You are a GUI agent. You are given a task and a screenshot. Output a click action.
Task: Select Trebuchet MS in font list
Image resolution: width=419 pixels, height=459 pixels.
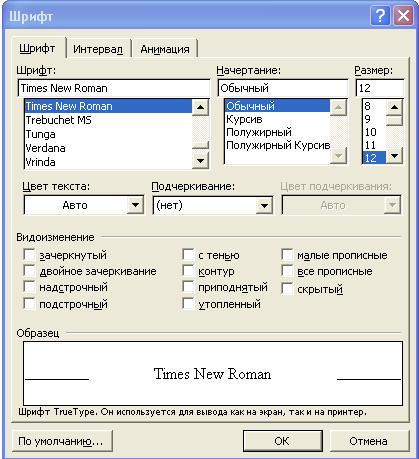tap(108, 120)
